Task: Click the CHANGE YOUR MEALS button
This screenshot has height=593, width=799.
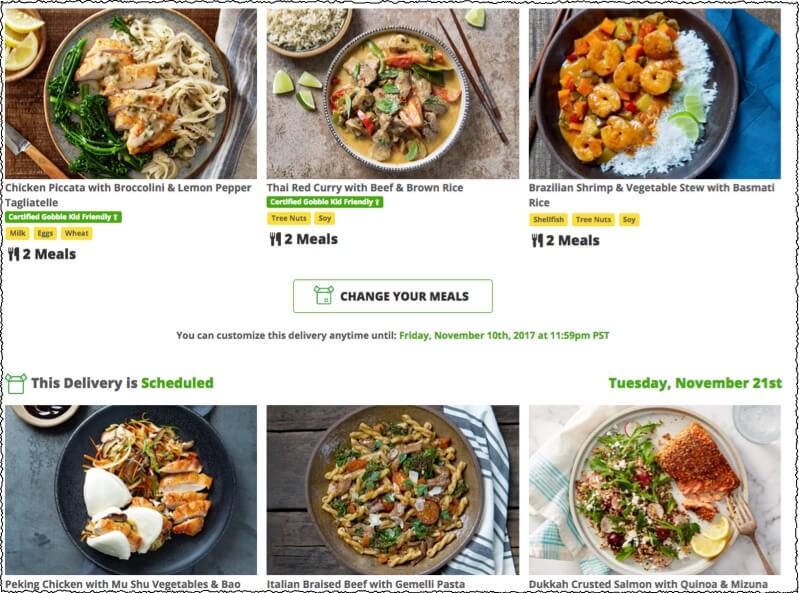Action: point(392,296)
